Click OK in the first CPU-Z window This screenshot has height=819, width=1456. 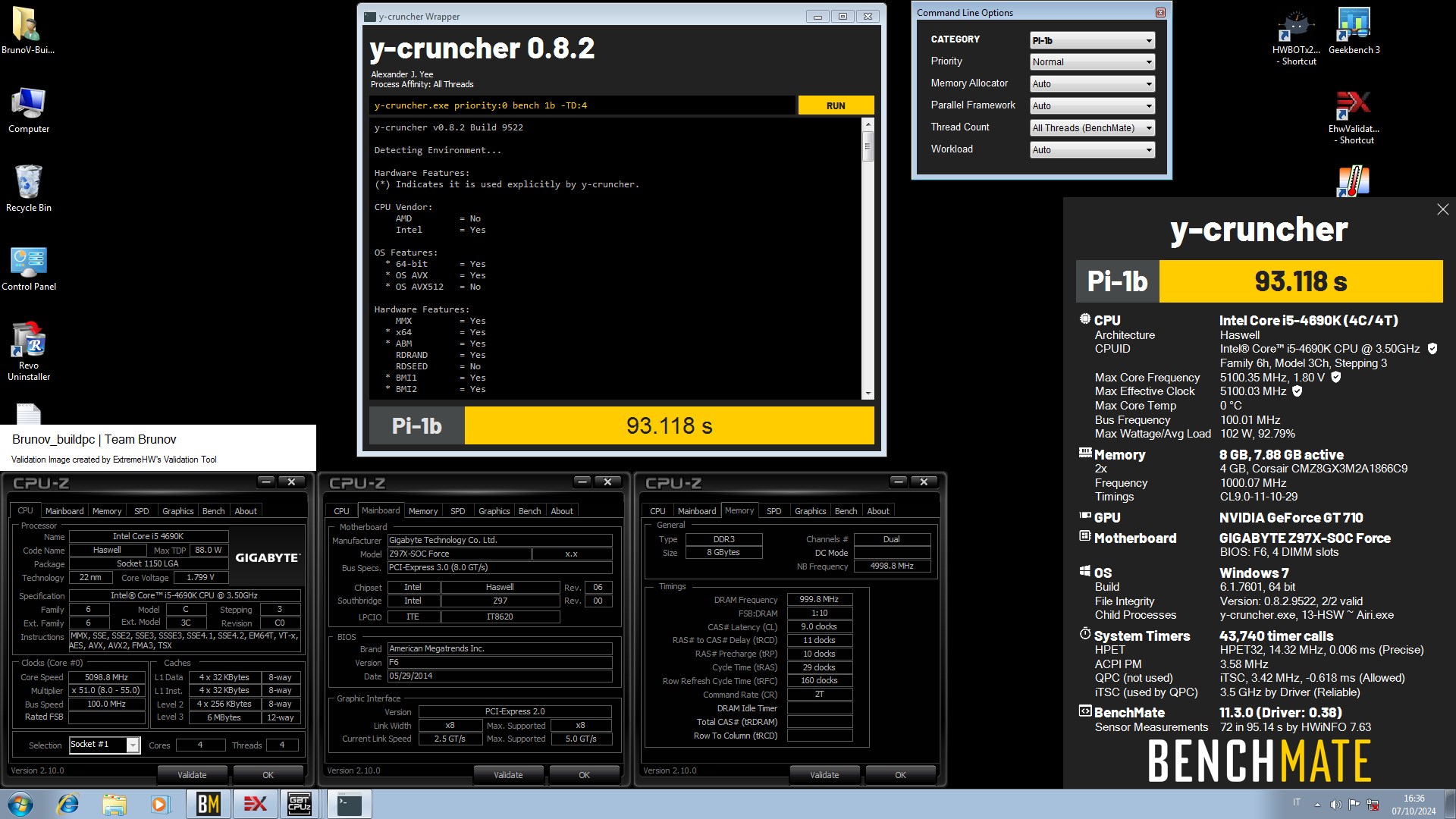[x=268, y=775]
